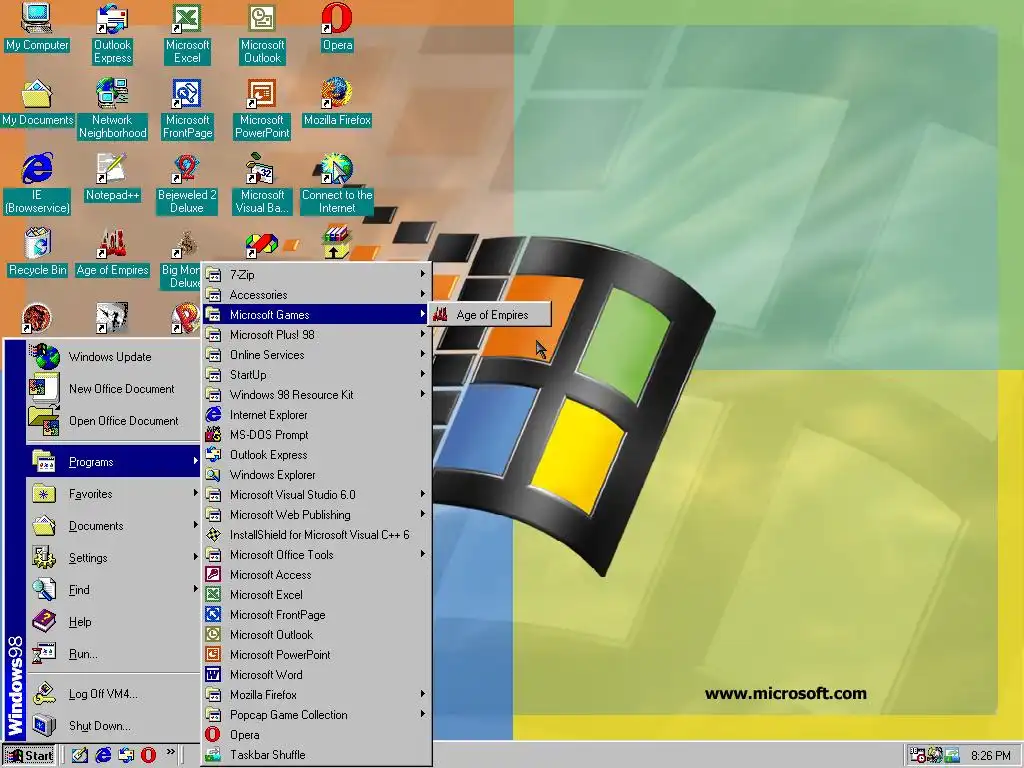Expand Windows 98 Resource Kit
The image size is (1024, 768).
(x=317, y=394)
